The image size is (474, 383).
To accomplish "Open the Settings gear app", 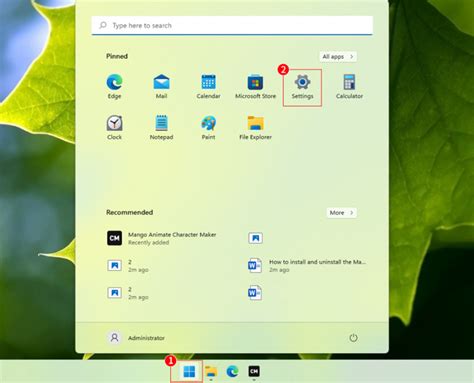I will pyautogui.click(x=302, y=87).
